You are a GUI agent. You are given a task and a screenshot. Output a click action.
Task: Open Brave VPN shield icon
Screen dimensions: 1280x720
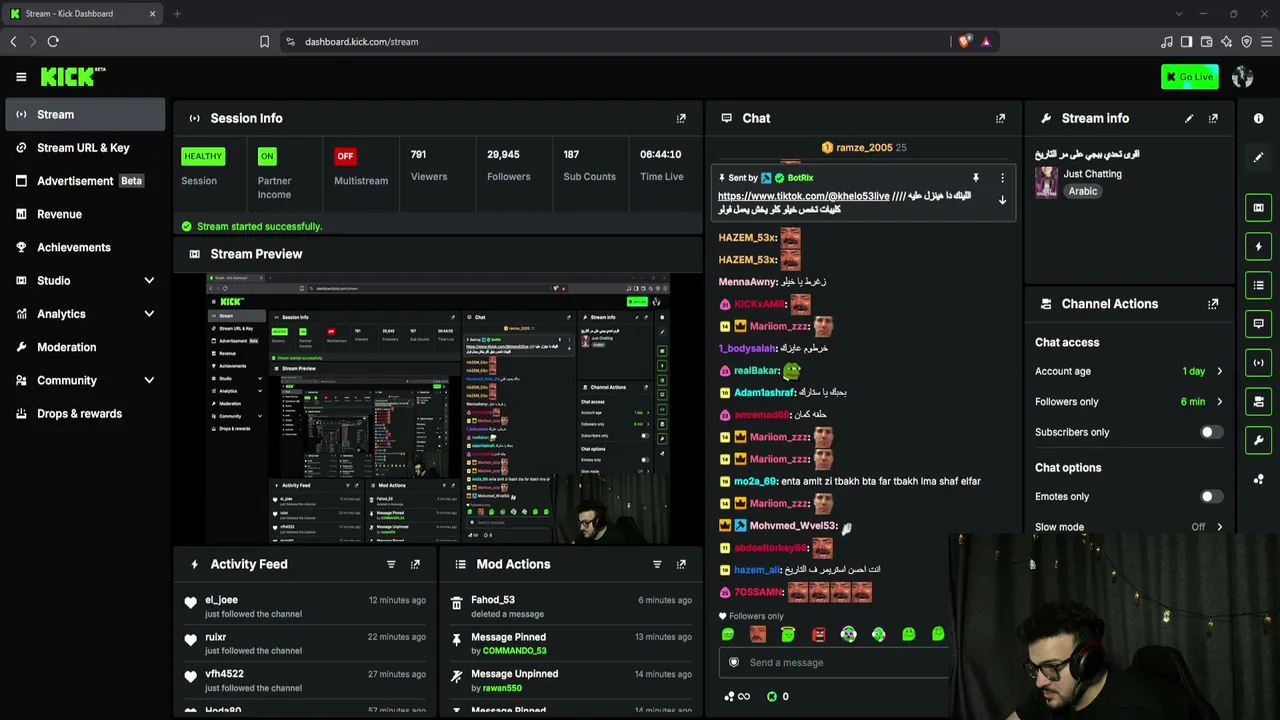coord(1246,42)
